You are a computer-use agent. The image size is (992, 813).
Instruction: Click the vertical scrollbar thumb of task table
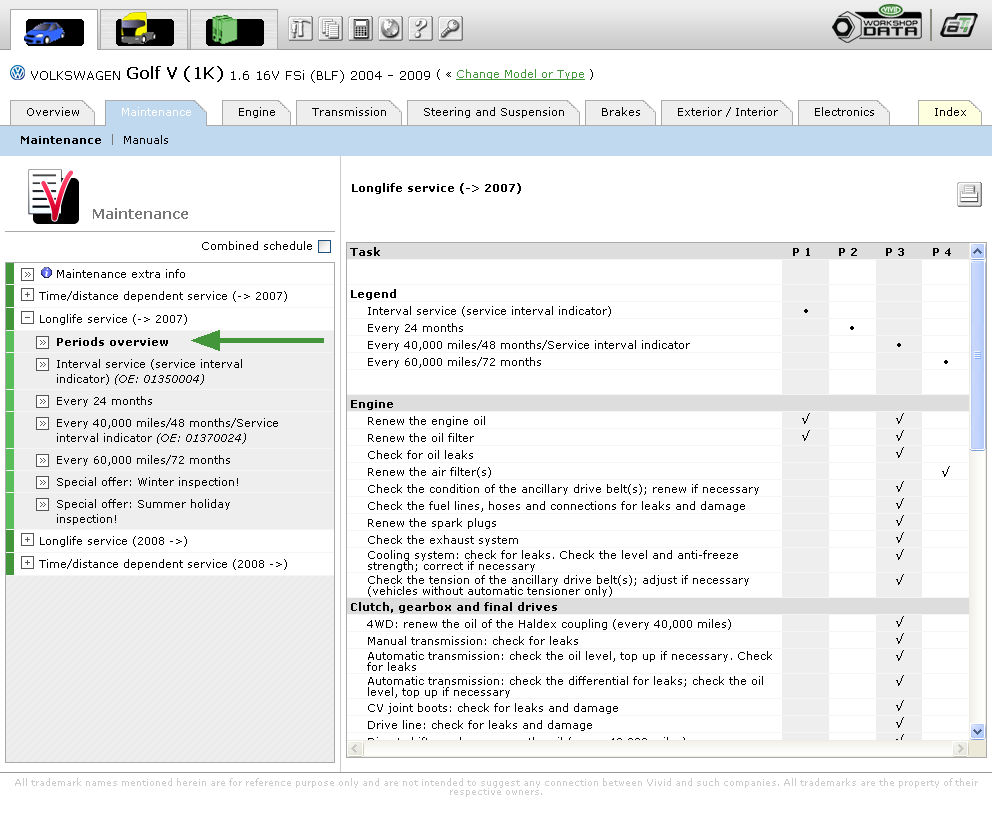977,355
